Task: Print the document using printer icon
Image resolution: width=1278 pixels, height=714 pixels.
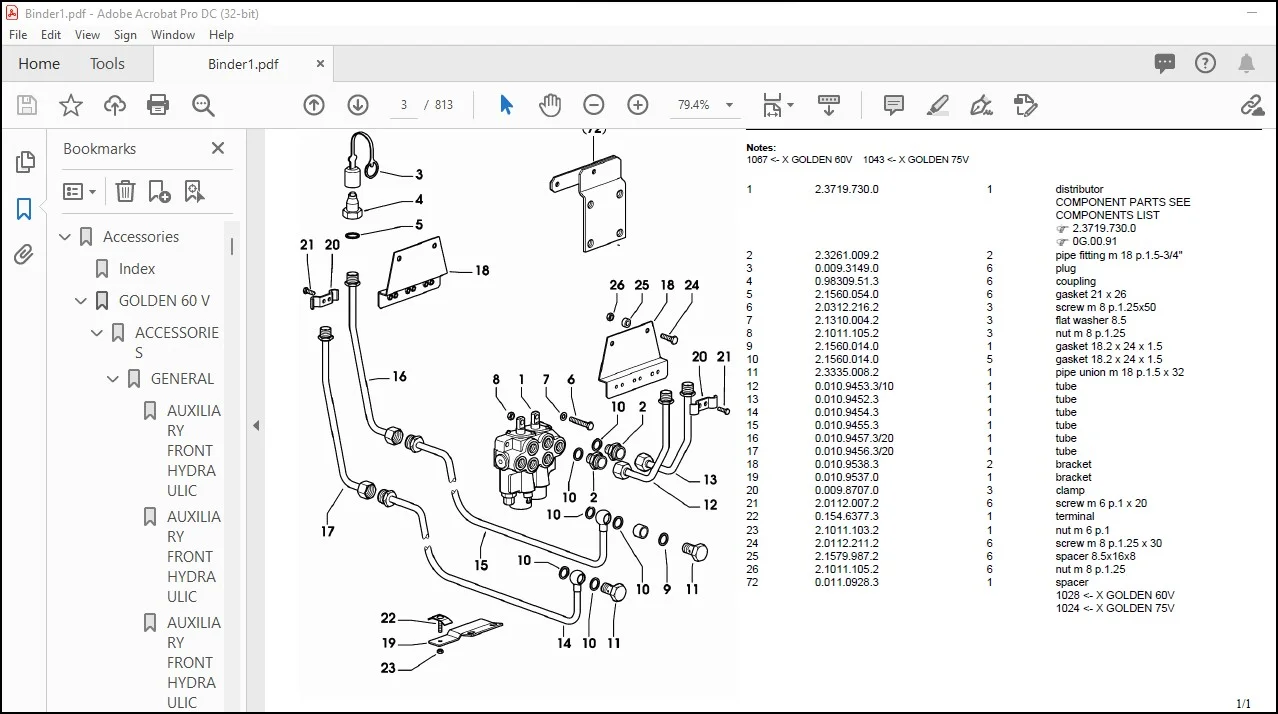Action: [158, 105]
